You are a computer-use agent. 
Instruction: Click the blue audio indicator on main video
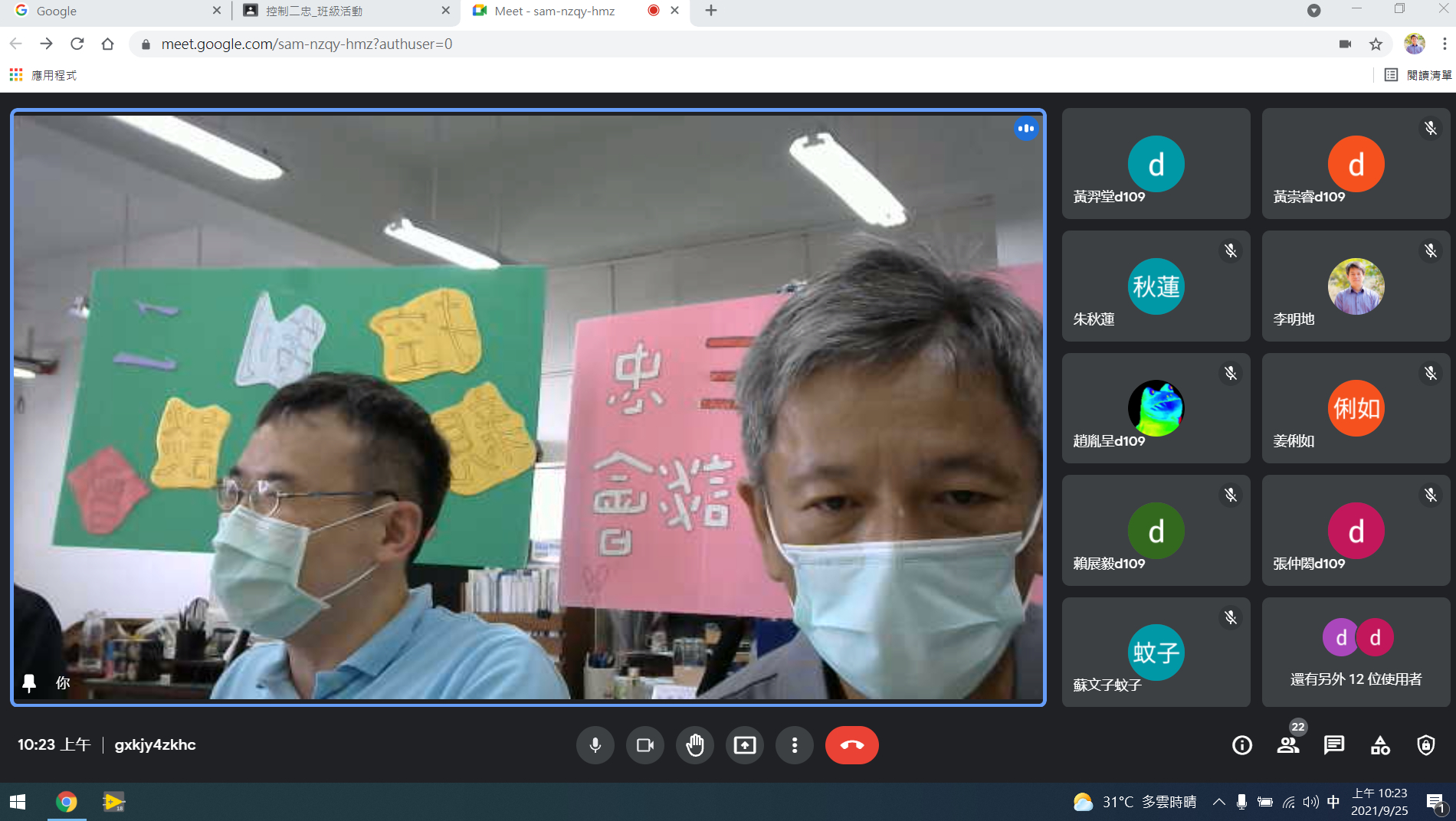(1026, 129)
